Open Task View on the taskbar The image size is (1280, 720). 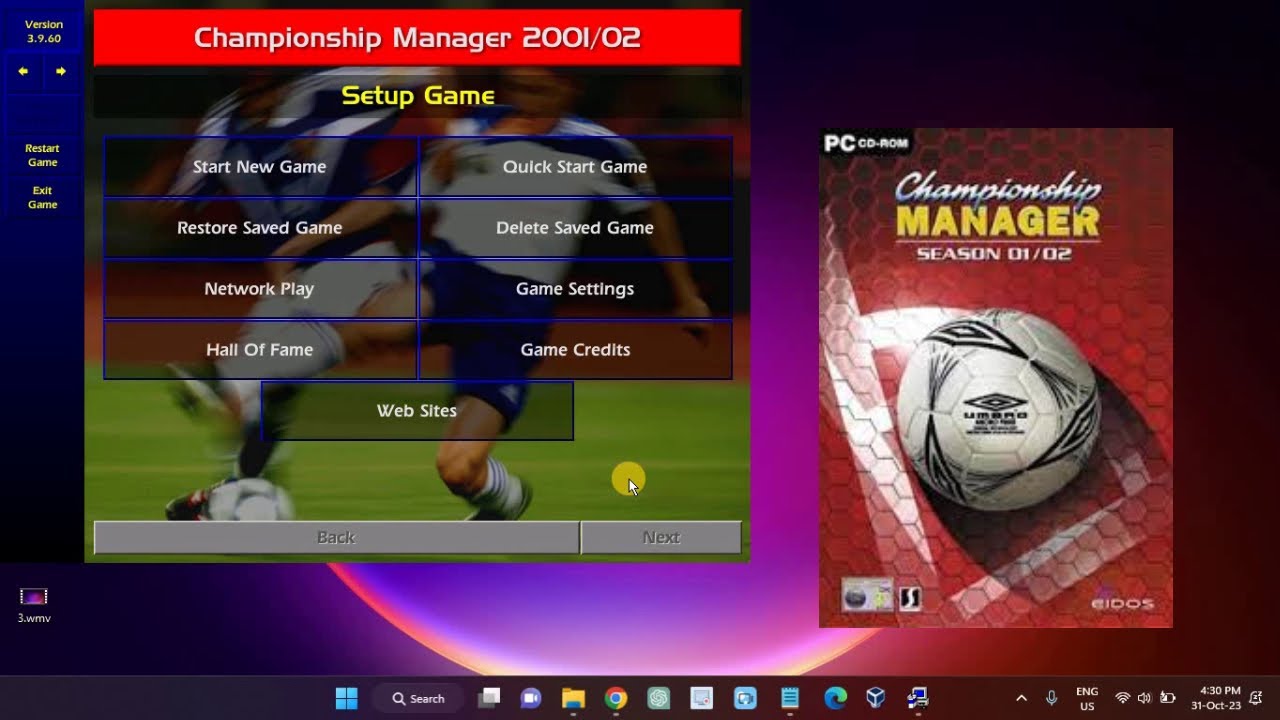[488, 698]
